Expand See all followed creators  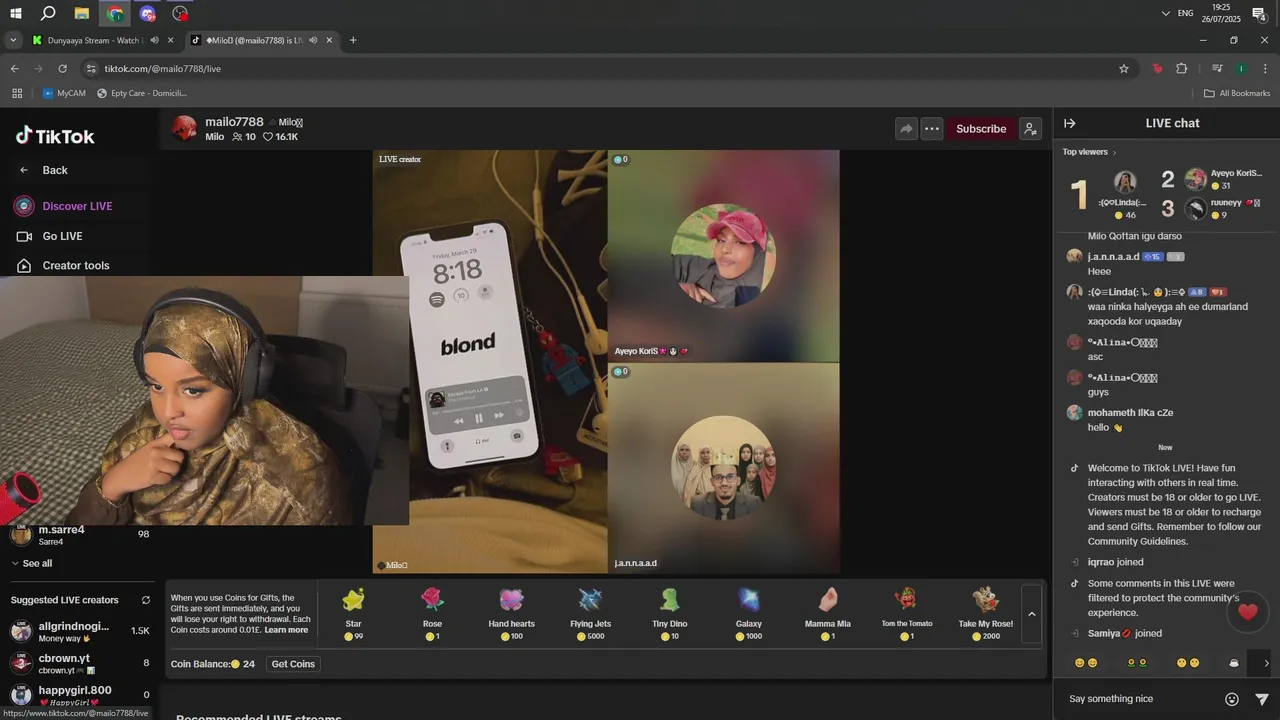coord(32,563)
